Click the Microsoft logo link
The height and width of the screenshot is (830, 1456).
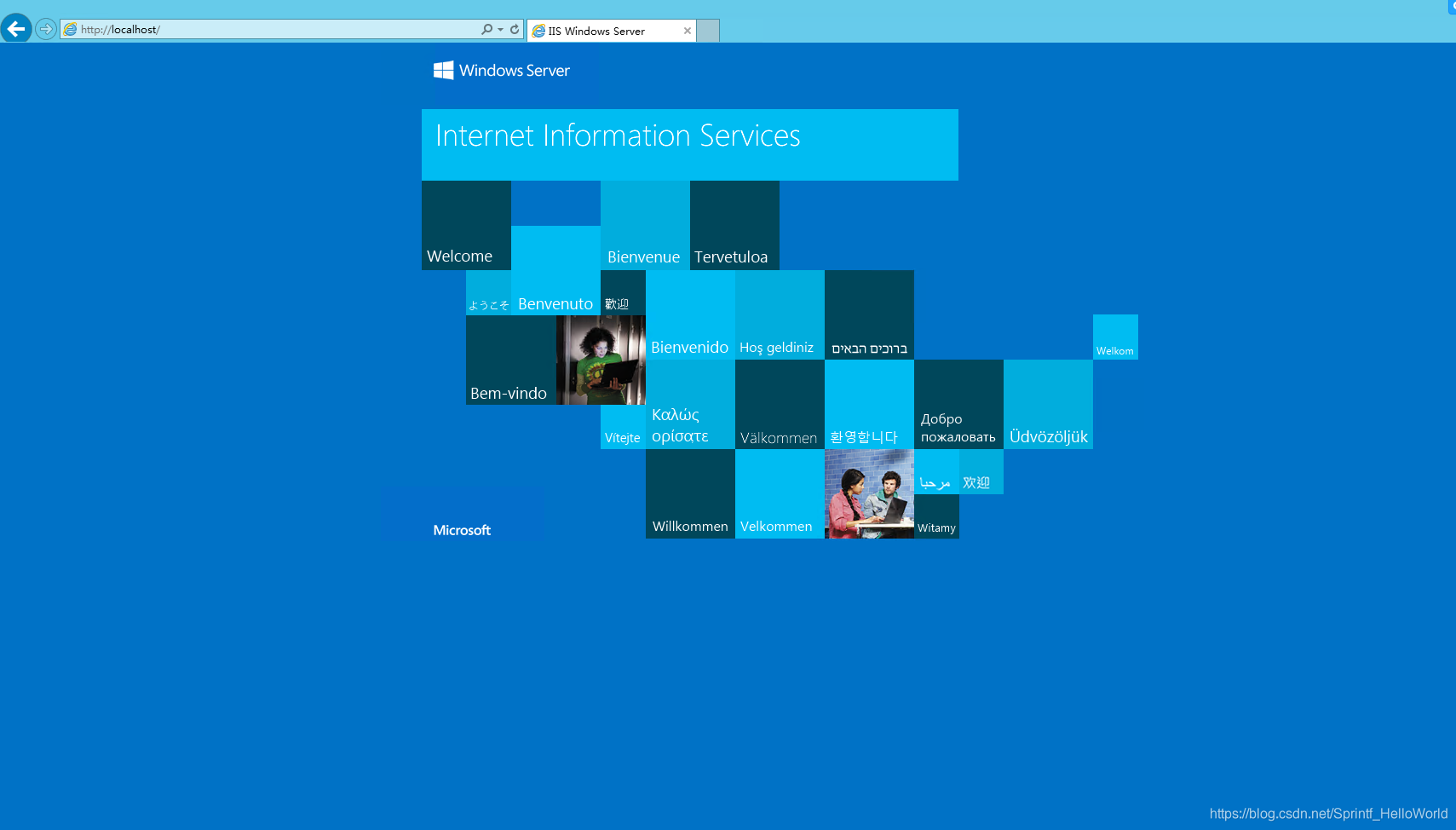click(x=462, y=530)
